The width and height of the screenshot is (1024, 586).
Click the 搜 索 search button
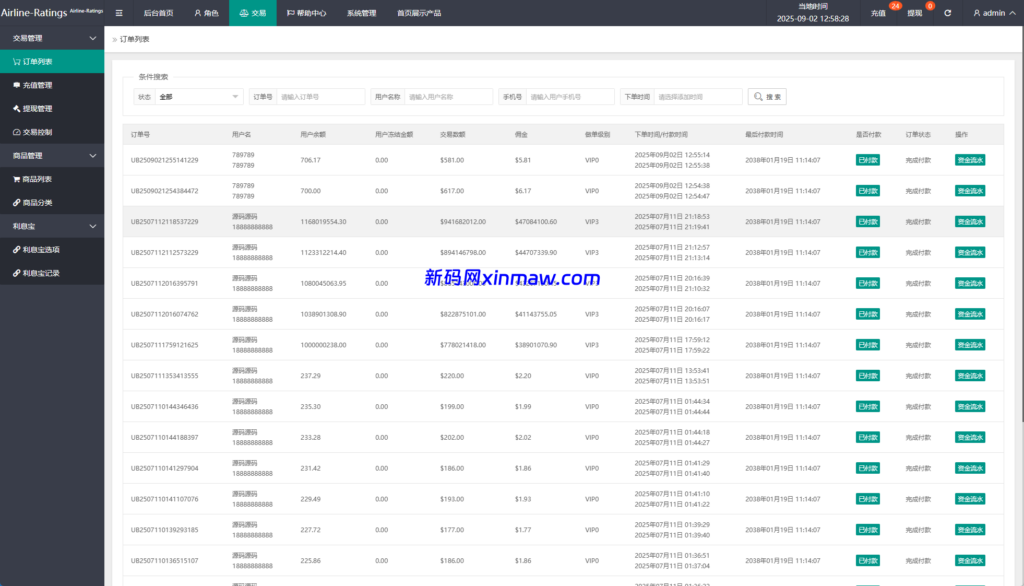(x=766, y=96)
